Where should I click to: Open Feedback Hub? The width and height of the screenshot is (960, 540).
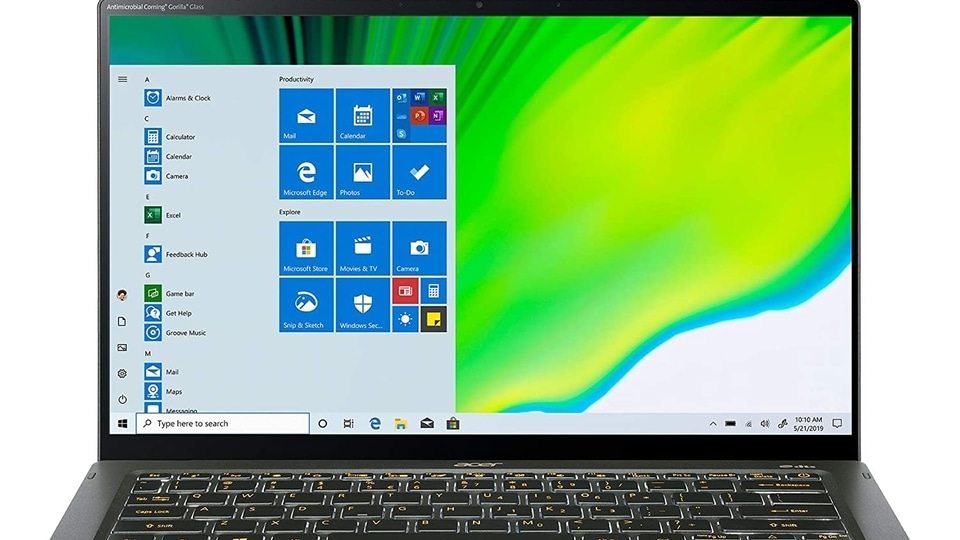(x=176, y=255)
